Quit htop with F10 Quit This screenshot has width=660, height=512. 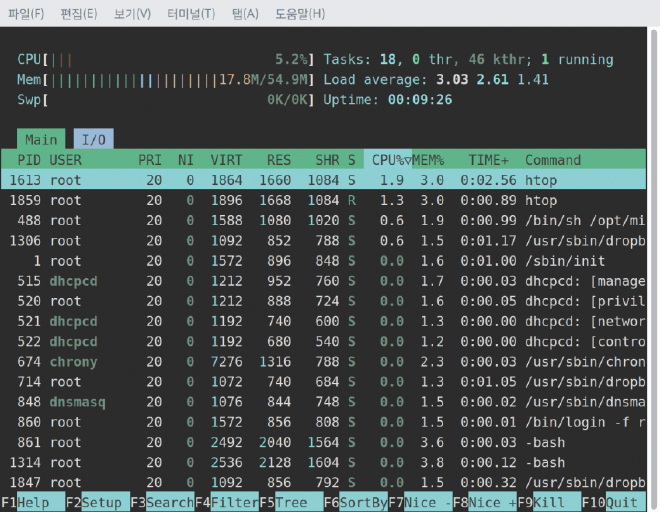(x=622, y=502)
